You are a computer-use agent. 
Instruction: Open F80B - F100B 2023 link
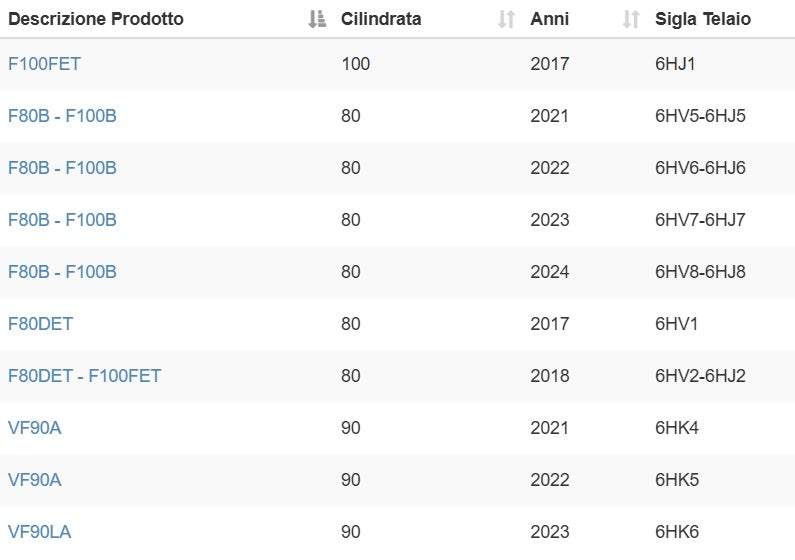coord(62,220)
